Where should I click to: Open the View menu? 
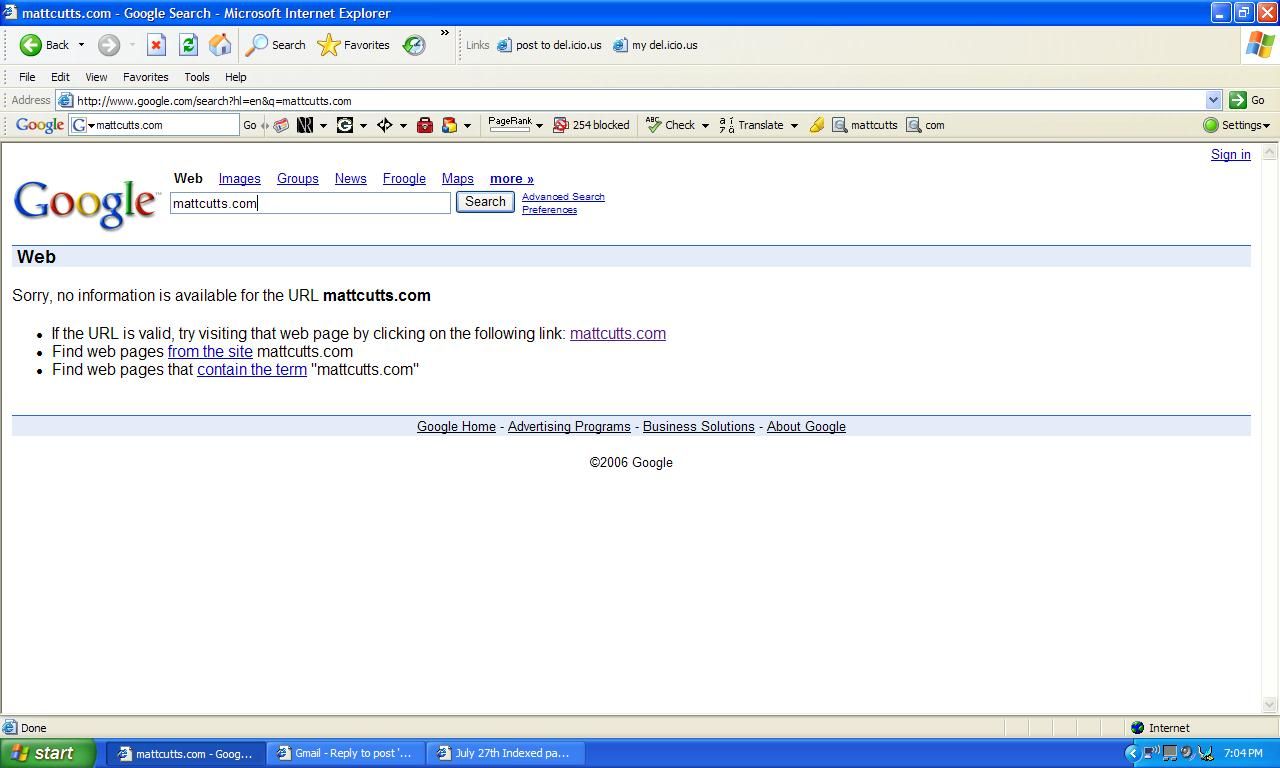click(x=96, y=77)
